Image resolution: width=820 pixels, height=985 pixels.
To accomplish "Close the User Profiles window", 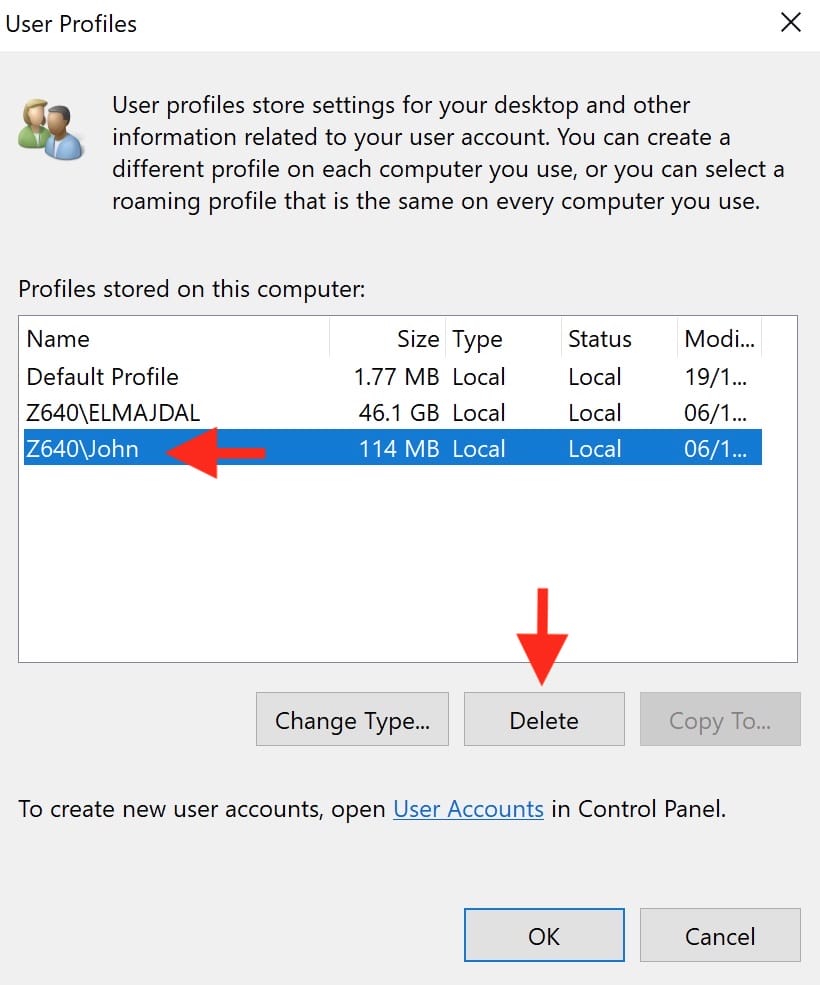I will [790, 22].
